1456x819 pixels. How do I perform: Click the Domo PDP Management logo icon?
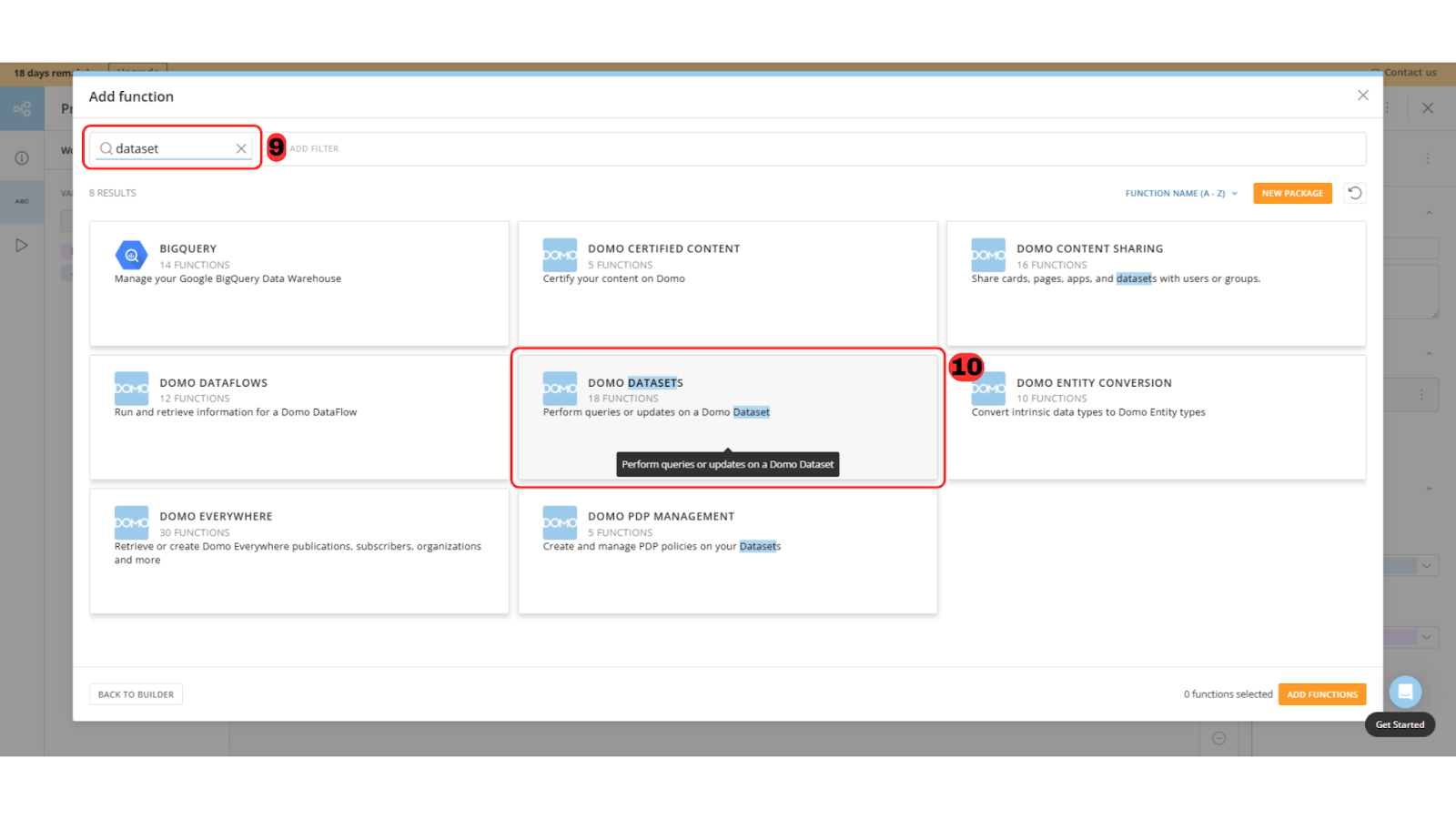[x=560, y=522]
